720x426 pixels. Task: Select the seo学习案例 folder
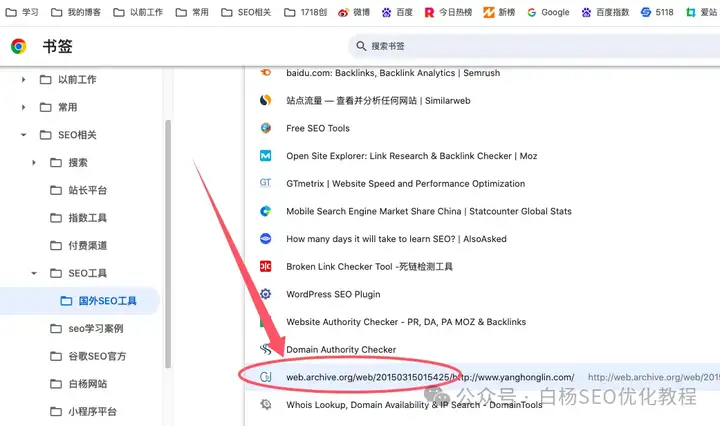[86, 328]
